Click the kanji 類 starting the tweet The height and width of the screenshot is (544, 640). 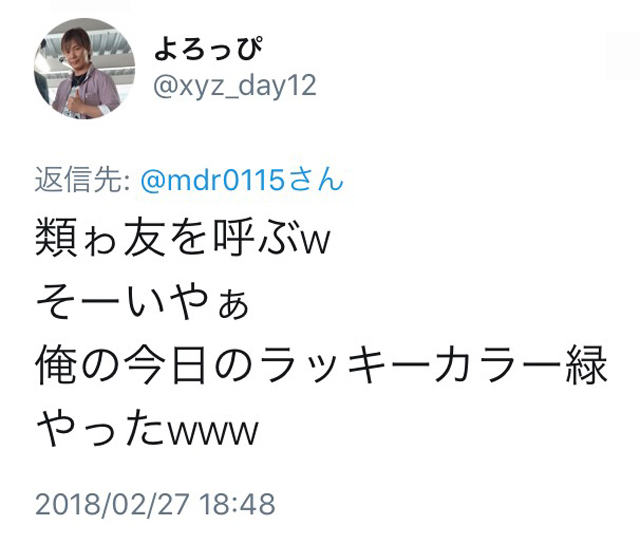point(56,238)
